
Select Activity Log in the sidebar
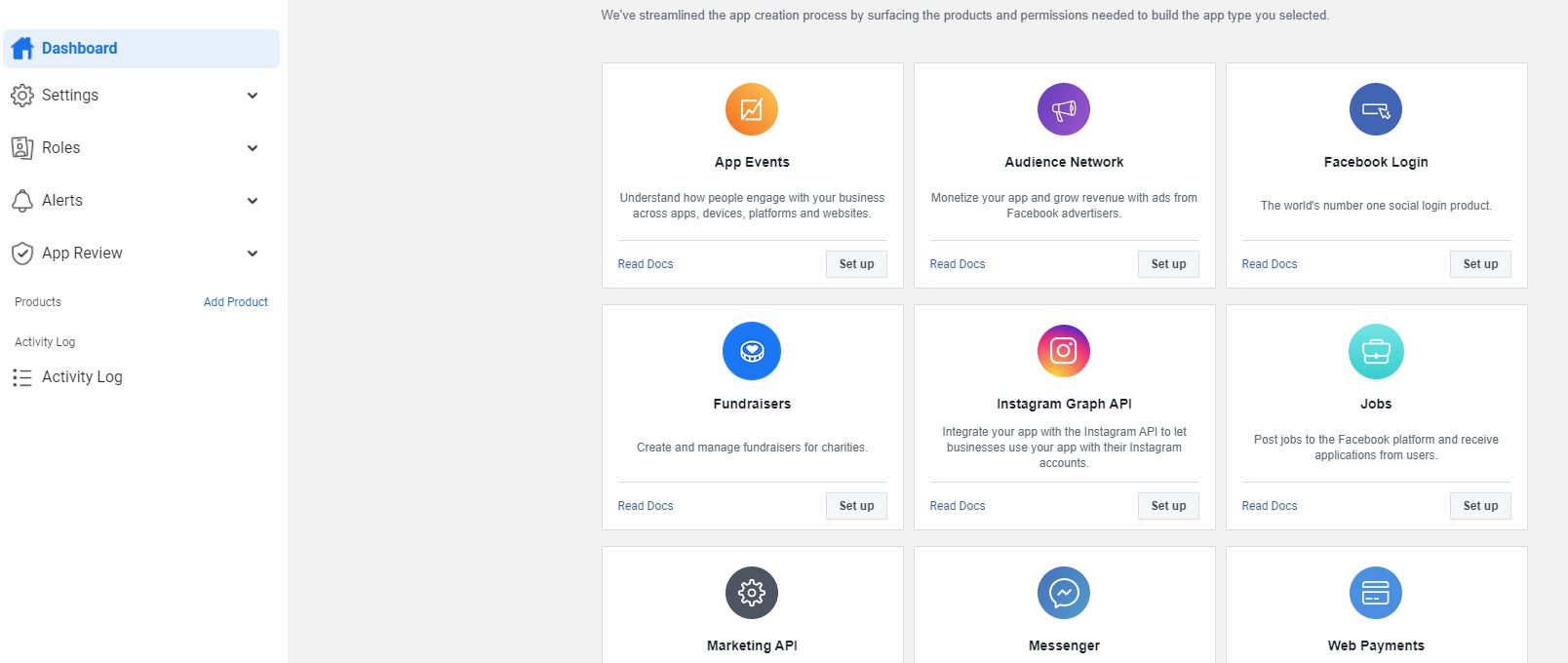pos(82,376)
